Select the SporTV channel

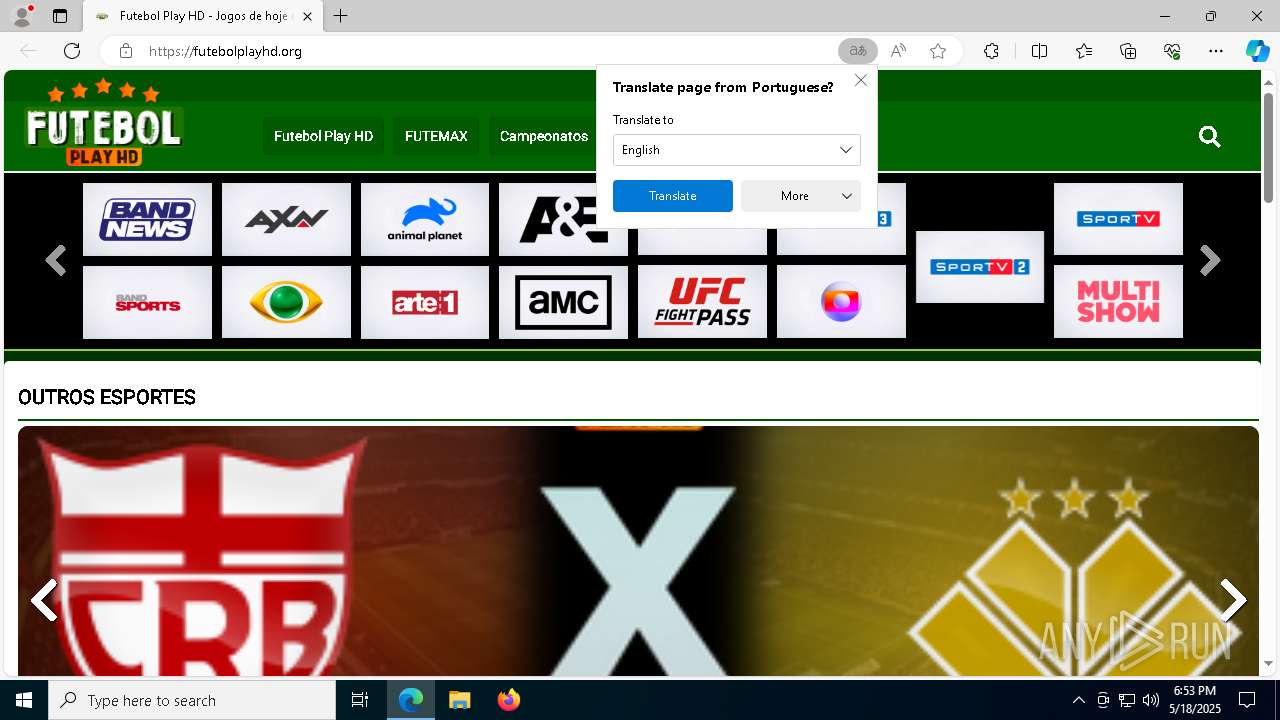point(1118,219)
